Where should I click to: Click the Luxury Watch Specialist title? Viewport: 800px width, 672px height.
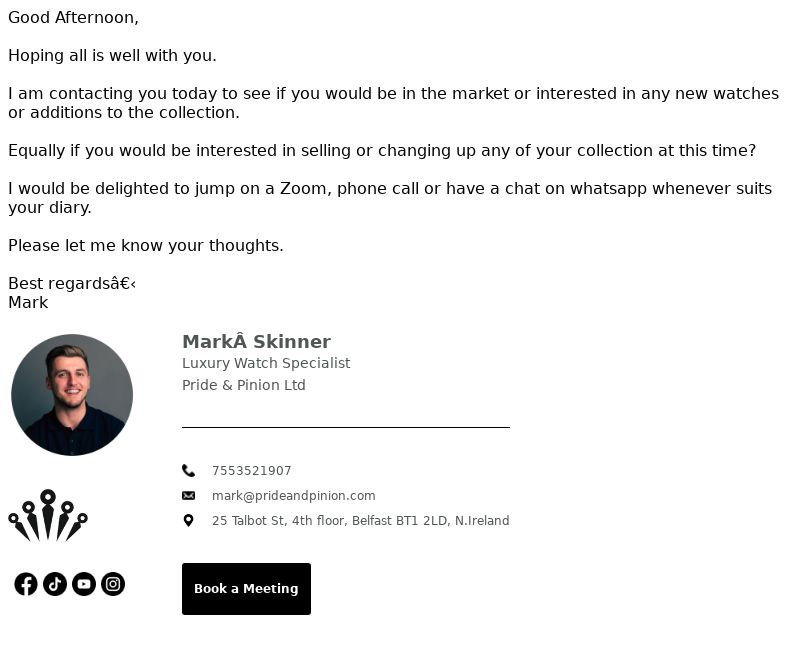[266, 363]
